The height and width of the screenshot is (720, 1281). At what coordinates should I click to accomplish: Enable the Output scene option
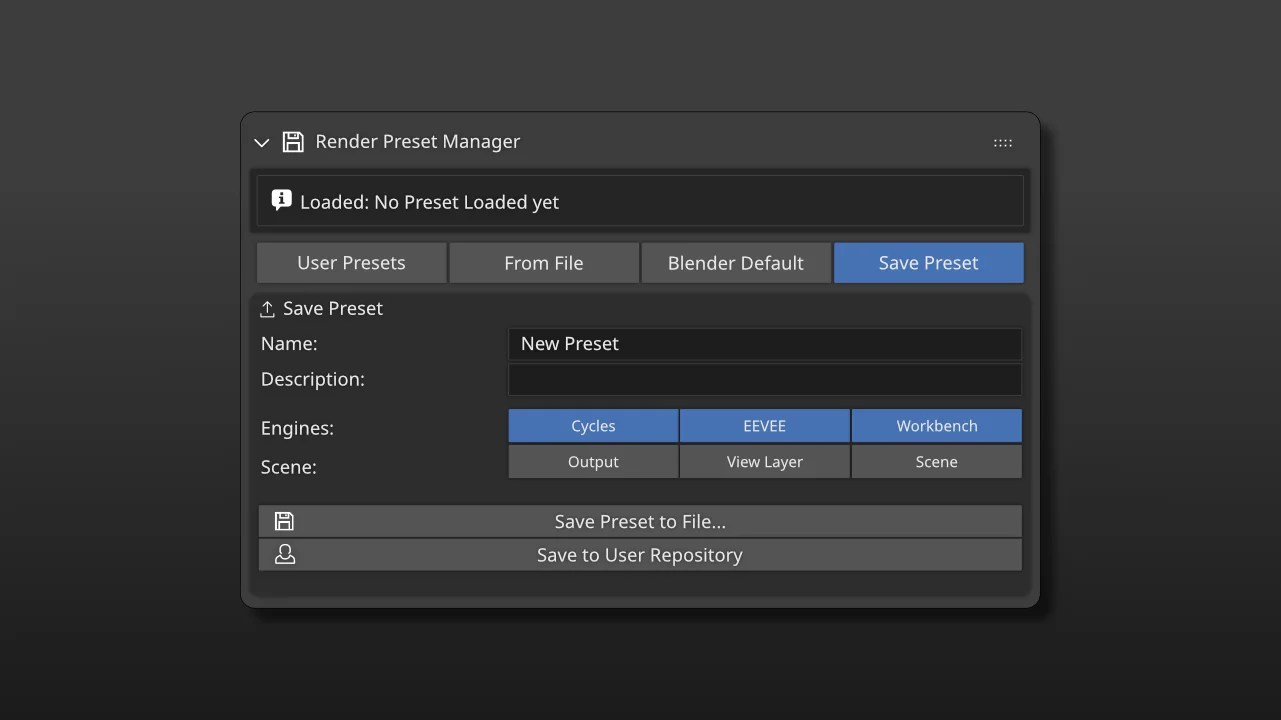click(593, 461)
